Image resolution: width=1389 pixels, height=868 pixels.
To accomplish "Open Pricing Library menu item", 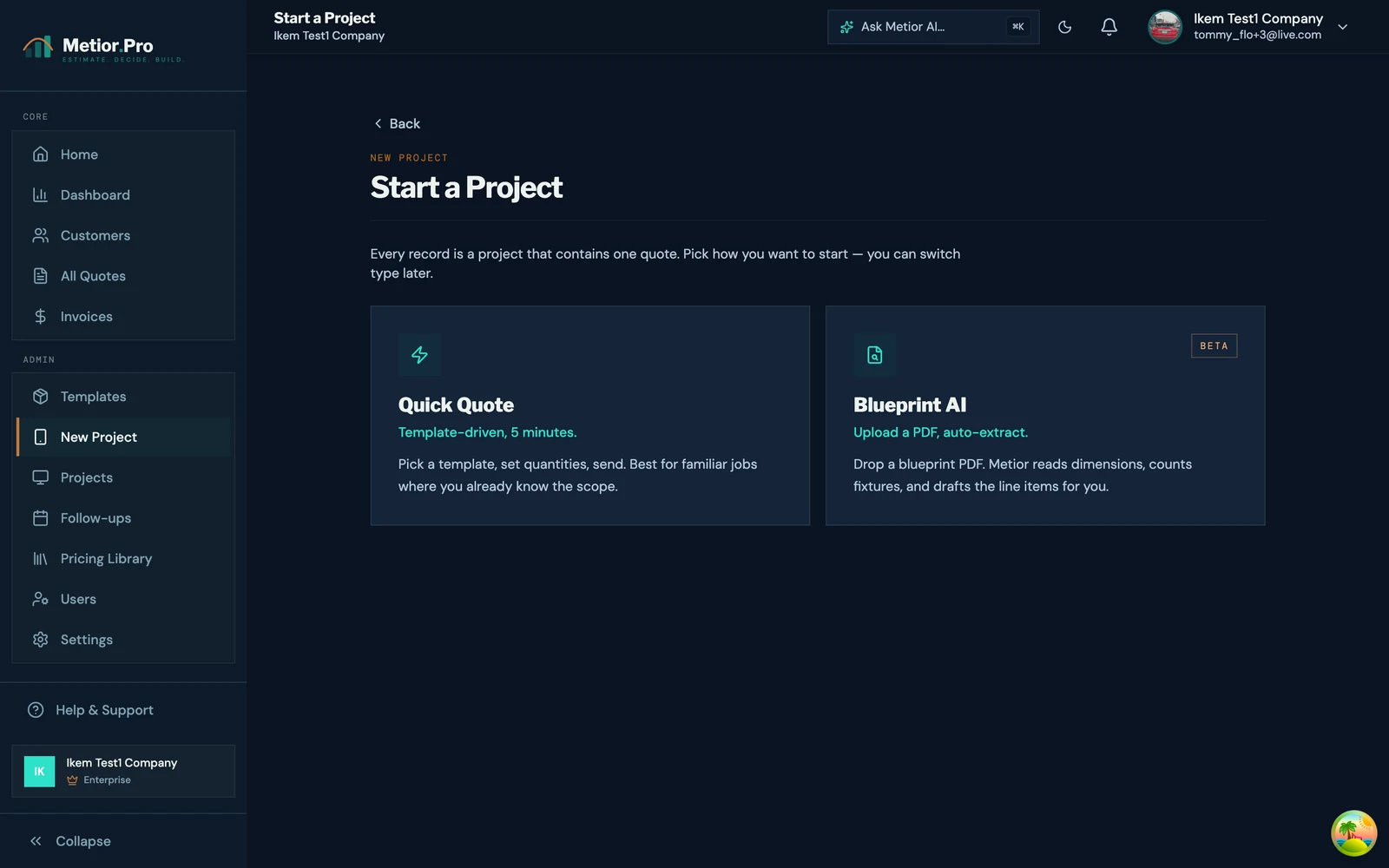I will [x=123, y=559].
